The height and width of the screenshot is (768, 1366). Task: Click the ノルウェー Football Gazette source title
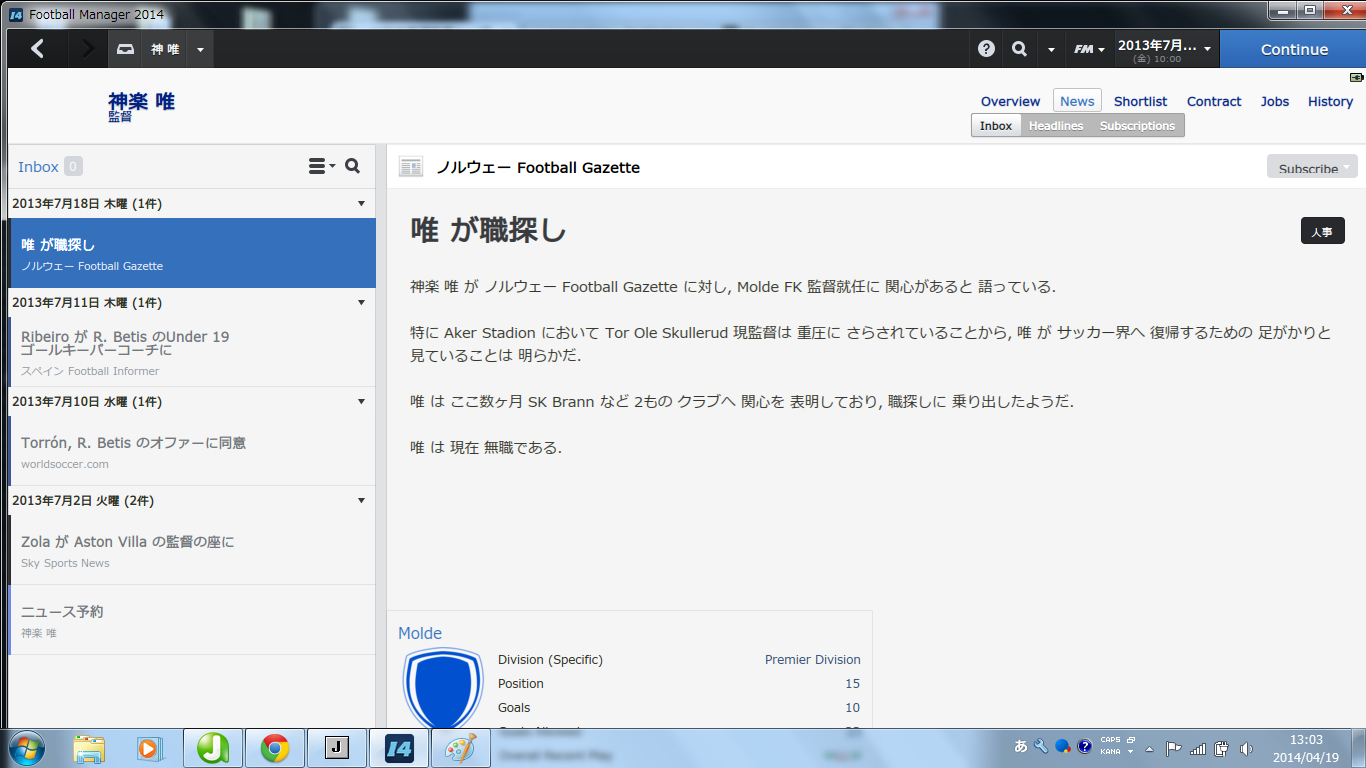pyautogui.click(x=538, y=167)
